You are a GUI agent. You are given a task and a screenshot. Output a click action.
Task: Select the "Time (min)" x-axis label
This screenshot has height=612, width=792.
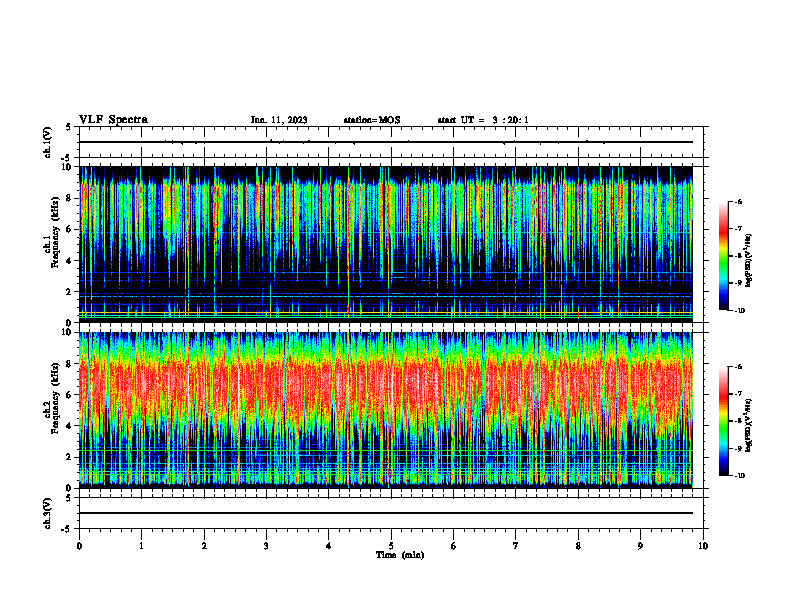pos(400,555)
